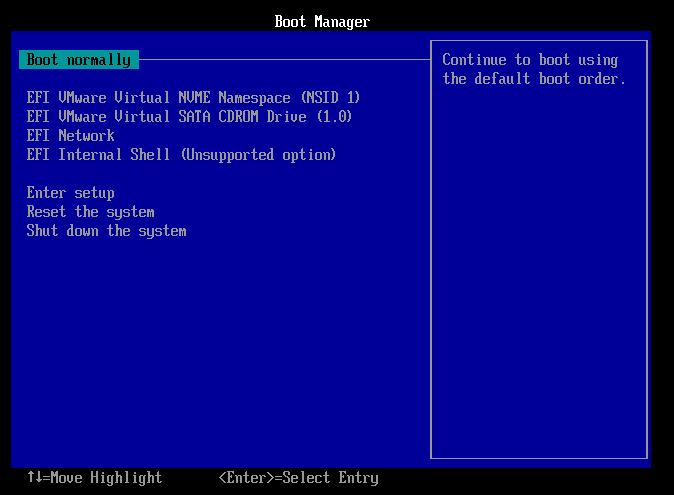This screenshot has width=674, height=495.
Task: Choose Reset the system
Action: [90, 212]
